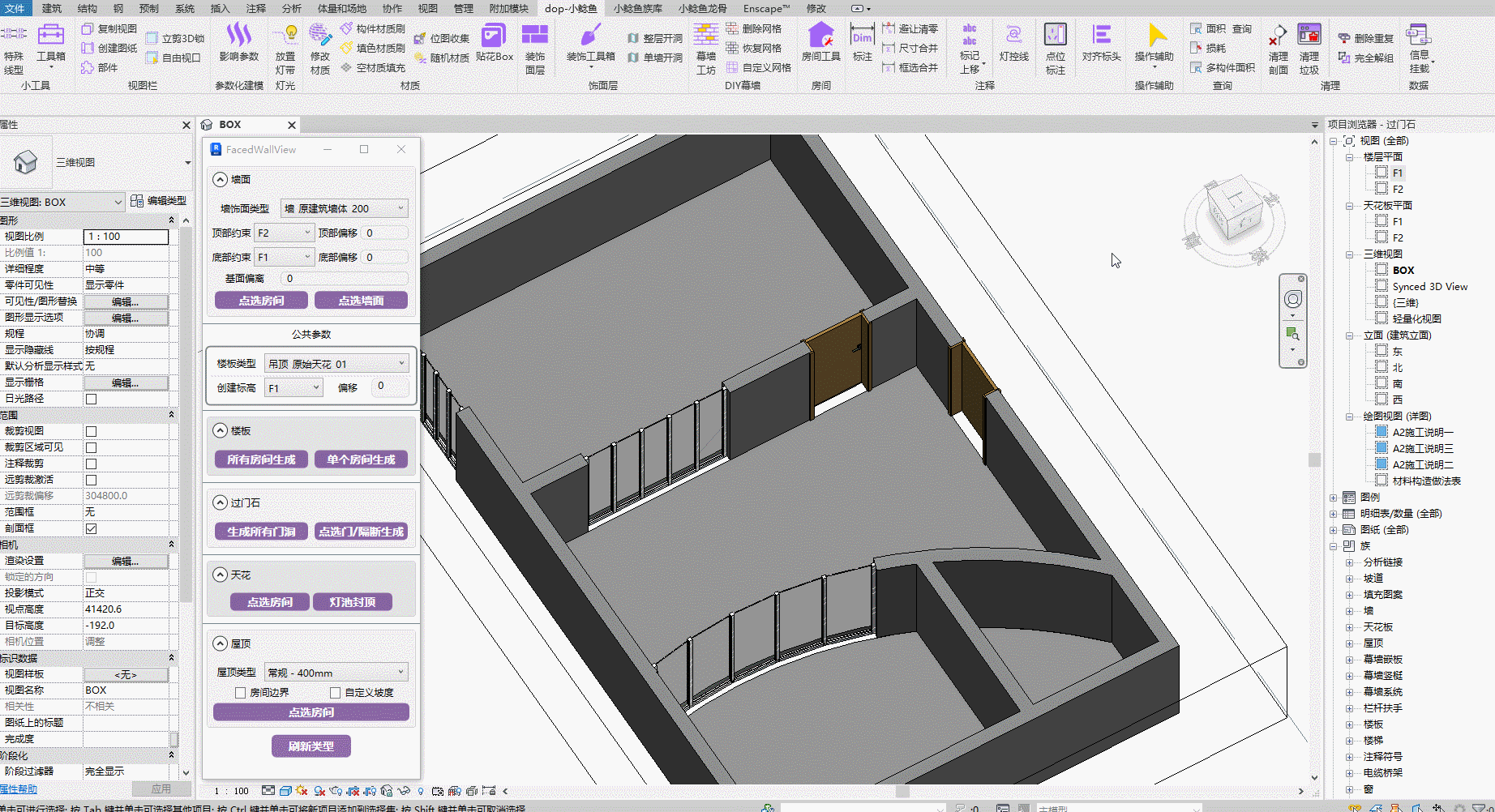Image resolution: width=1495 pixels, height=812 pixels.
Task: Switch to the 小鲸鱼族库 ribbon tab
Action: pos(637,8)
